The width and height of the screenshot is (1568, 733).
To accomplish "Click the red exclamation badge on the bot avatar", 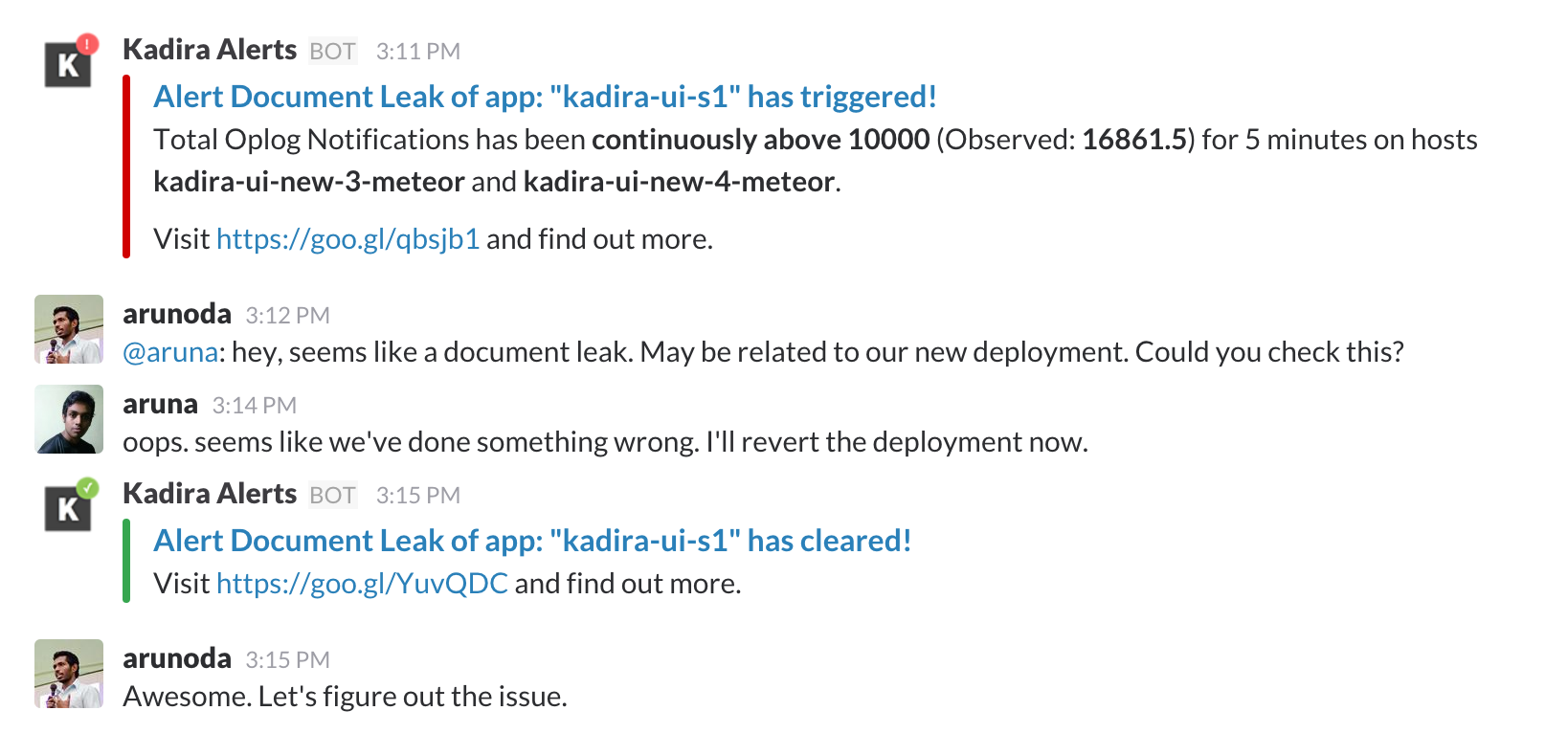I will [86, 45].
